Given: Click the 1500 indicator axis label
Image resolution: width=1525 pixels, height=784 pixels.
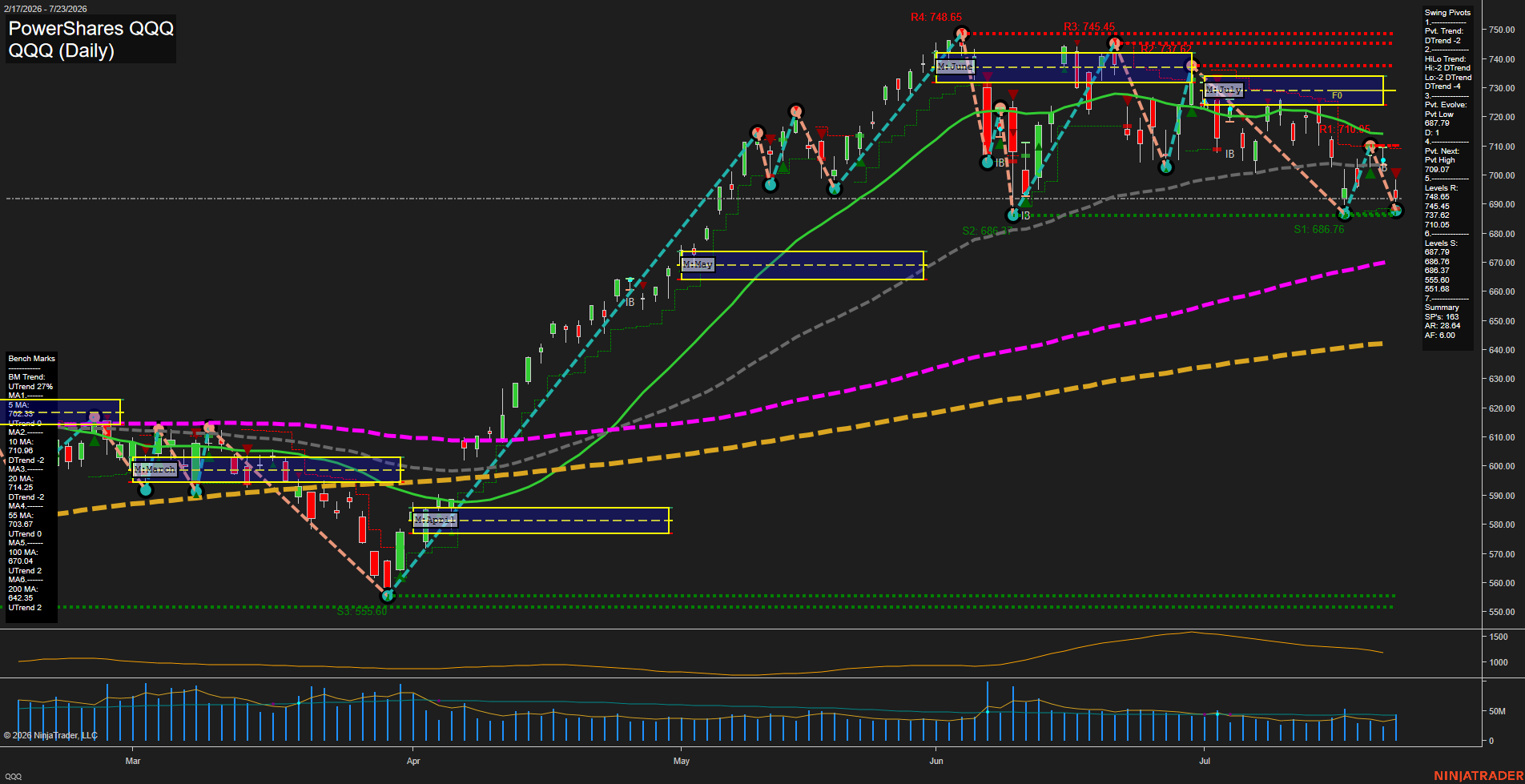Looking at the screenshot, I should 1499,637.
